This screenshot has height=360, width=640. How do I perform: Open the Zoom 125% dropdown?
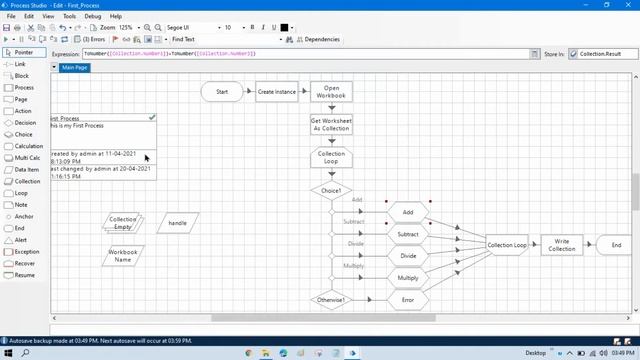[138, 28]
